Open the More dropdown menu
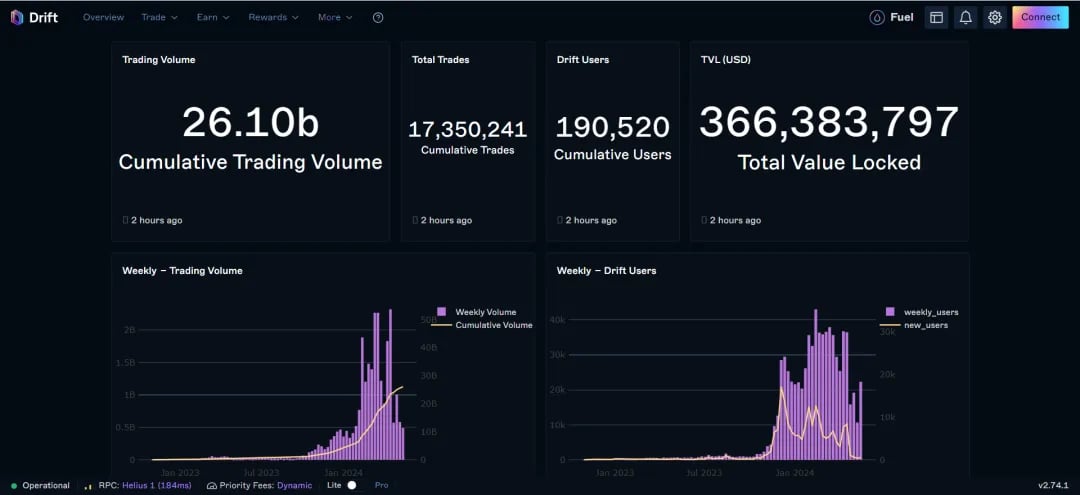This screenshot has width=1080, height=495. tap(335, 17)
